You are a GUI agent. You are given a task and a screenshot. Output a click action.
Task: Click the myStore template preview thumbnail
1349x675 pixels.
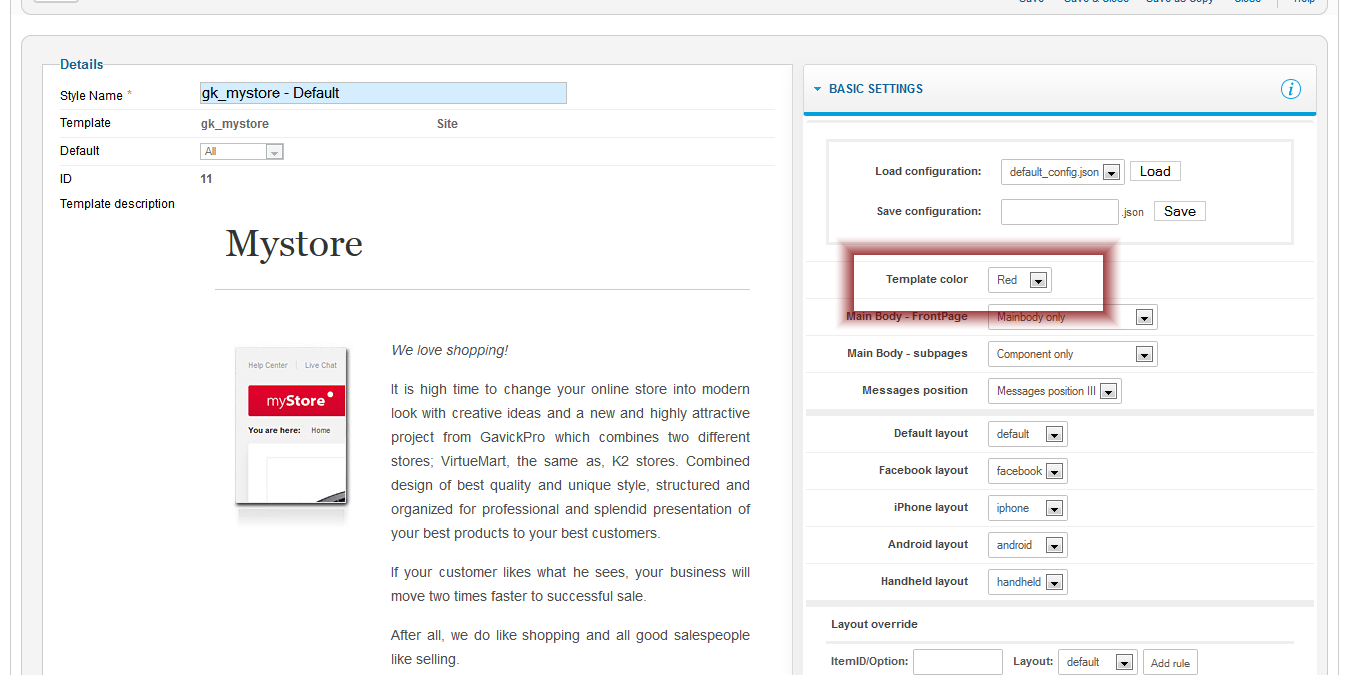291,425
